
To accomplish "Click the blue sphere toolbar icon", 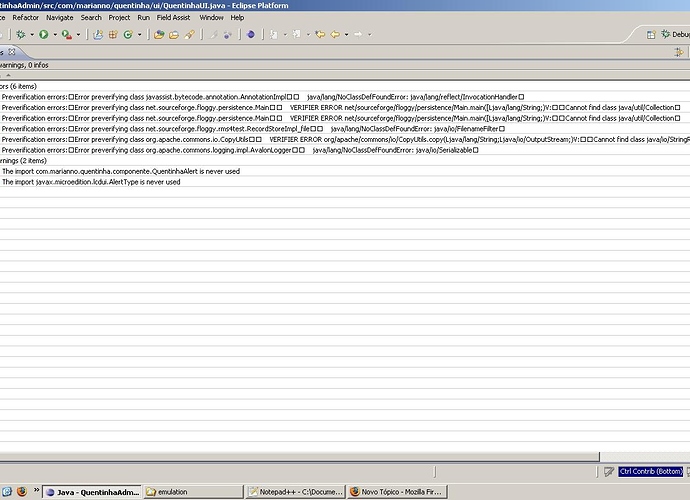I will point(251,34).
